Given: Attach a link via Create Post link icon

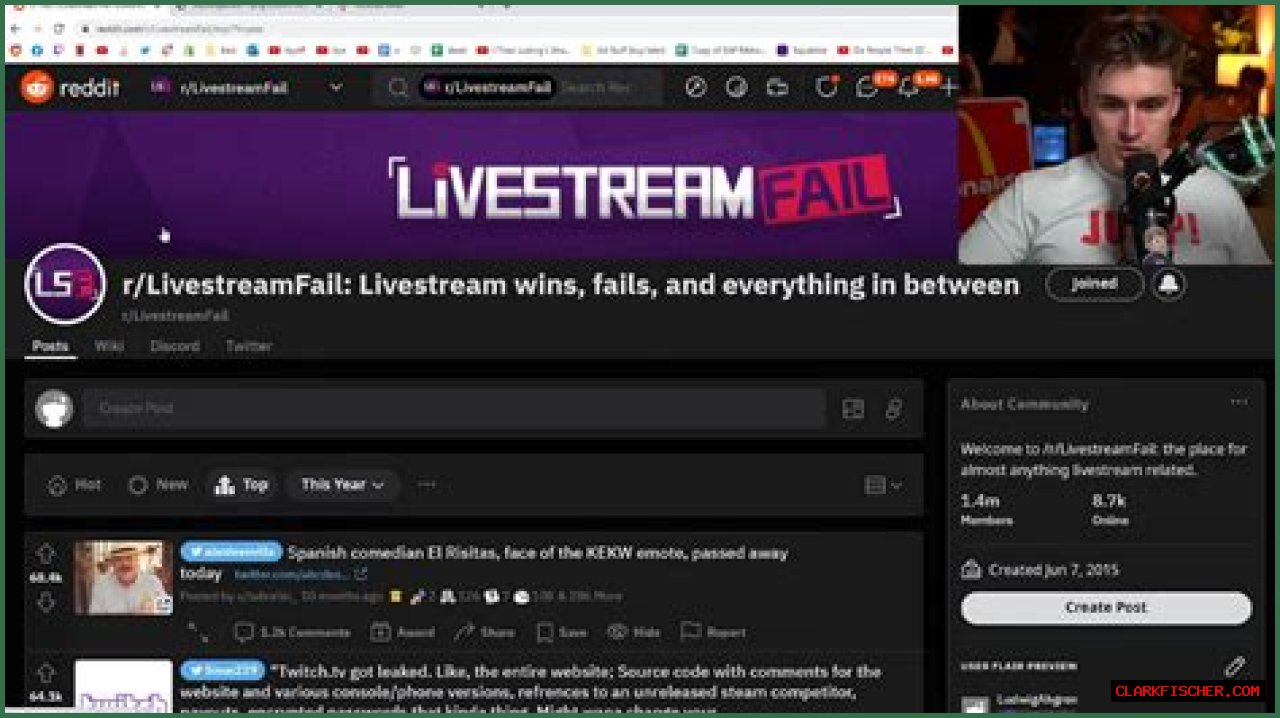Looking at the screenshot, I should (894, 408).
